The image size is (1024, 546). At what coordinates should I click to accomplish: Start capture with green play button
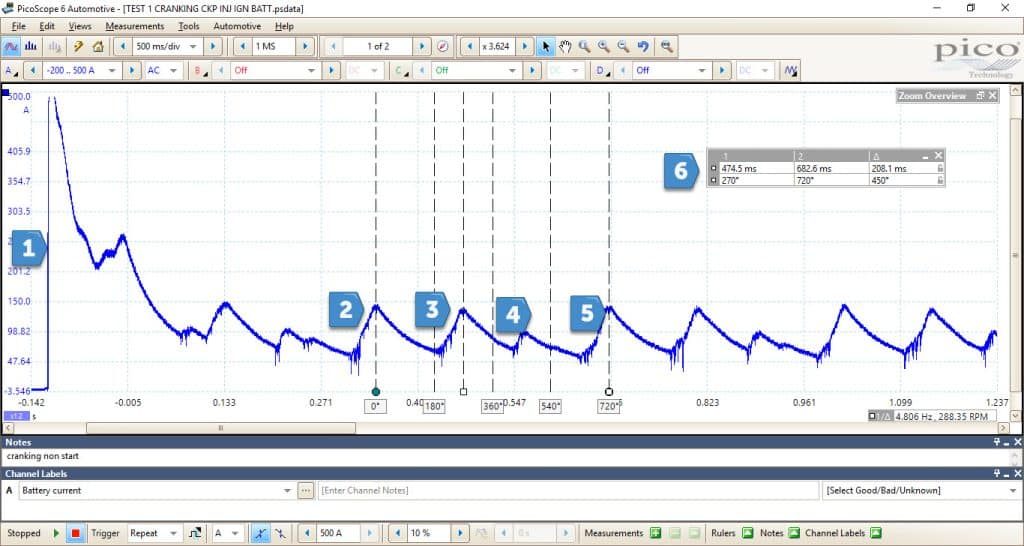[56, 533]
